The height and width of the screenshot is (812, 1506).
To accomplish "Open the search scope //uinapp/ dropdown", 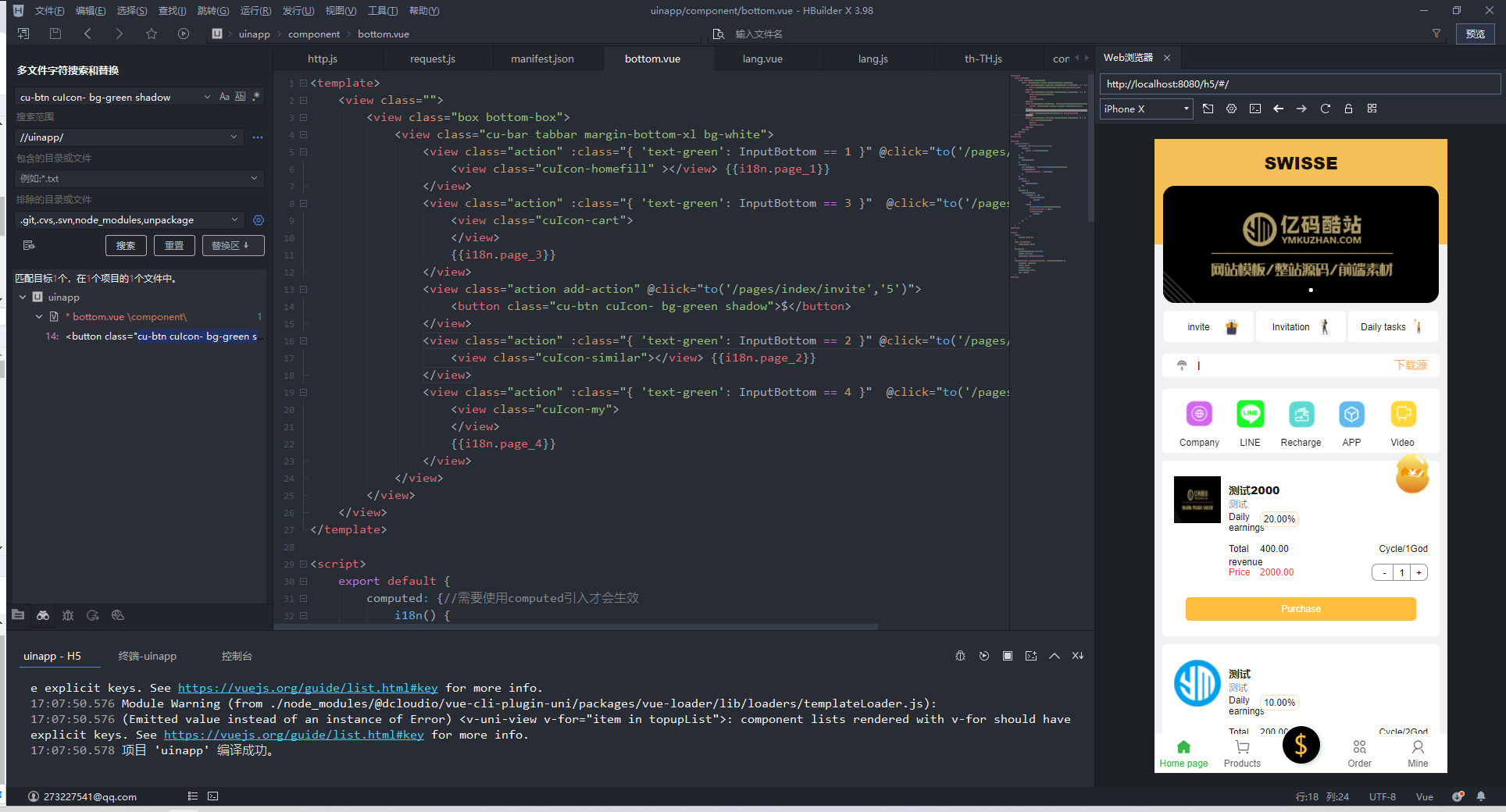I will 234,137.
